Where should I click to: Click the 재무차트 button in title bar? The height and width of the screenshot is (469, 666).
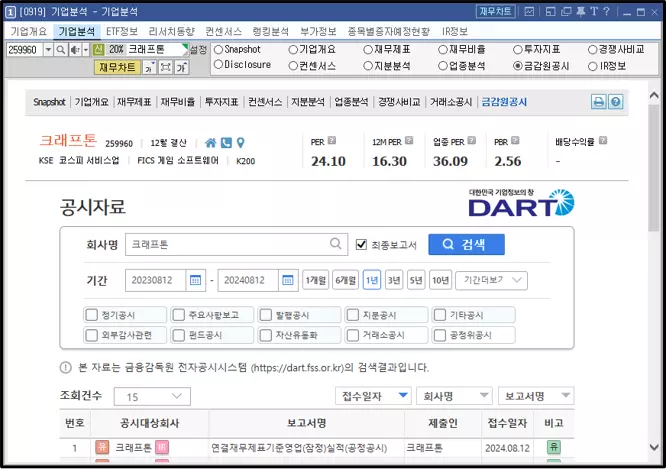click(495, 11)
